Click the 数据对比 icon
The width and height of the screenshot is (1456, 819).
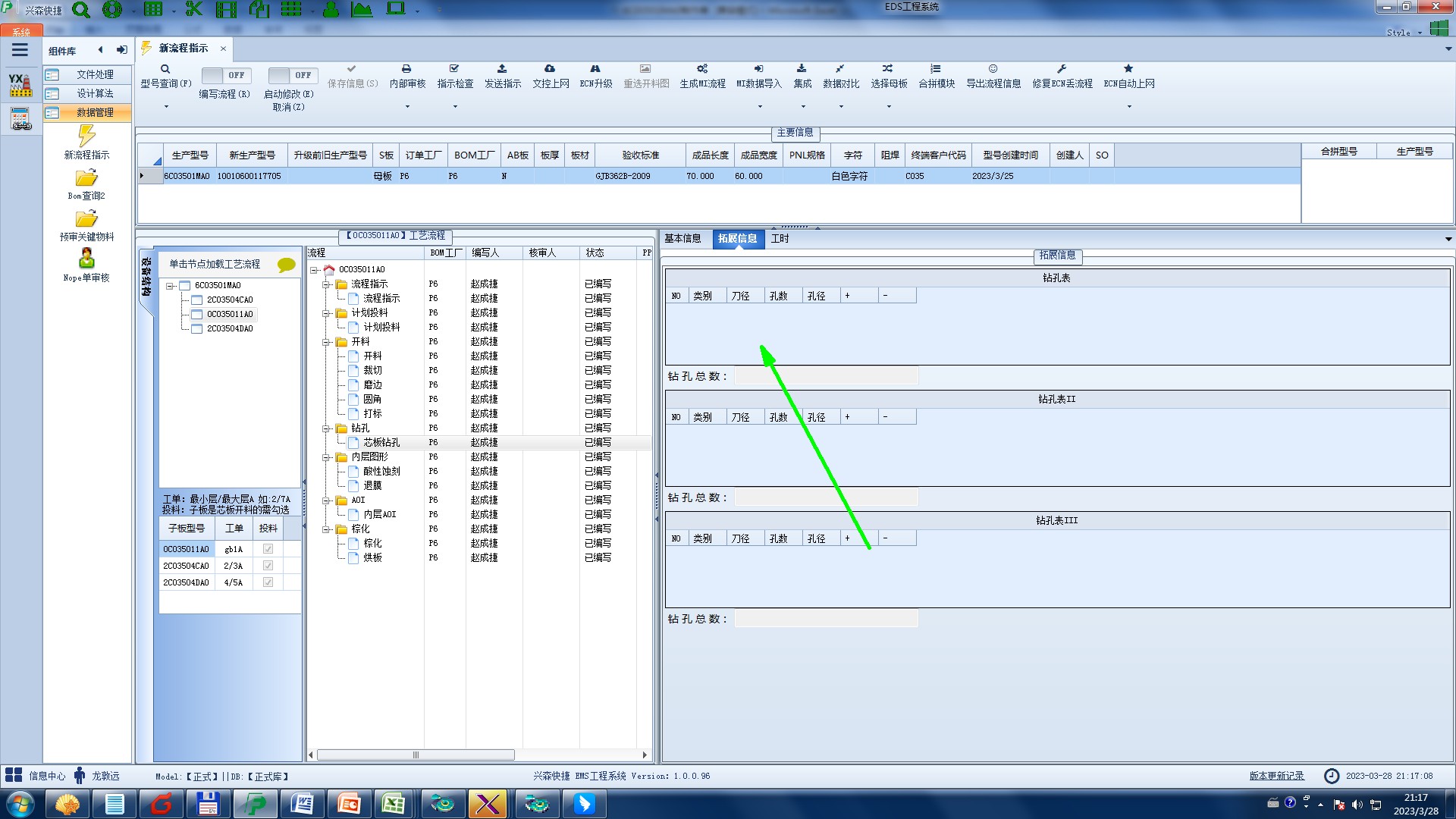[840, 69]
